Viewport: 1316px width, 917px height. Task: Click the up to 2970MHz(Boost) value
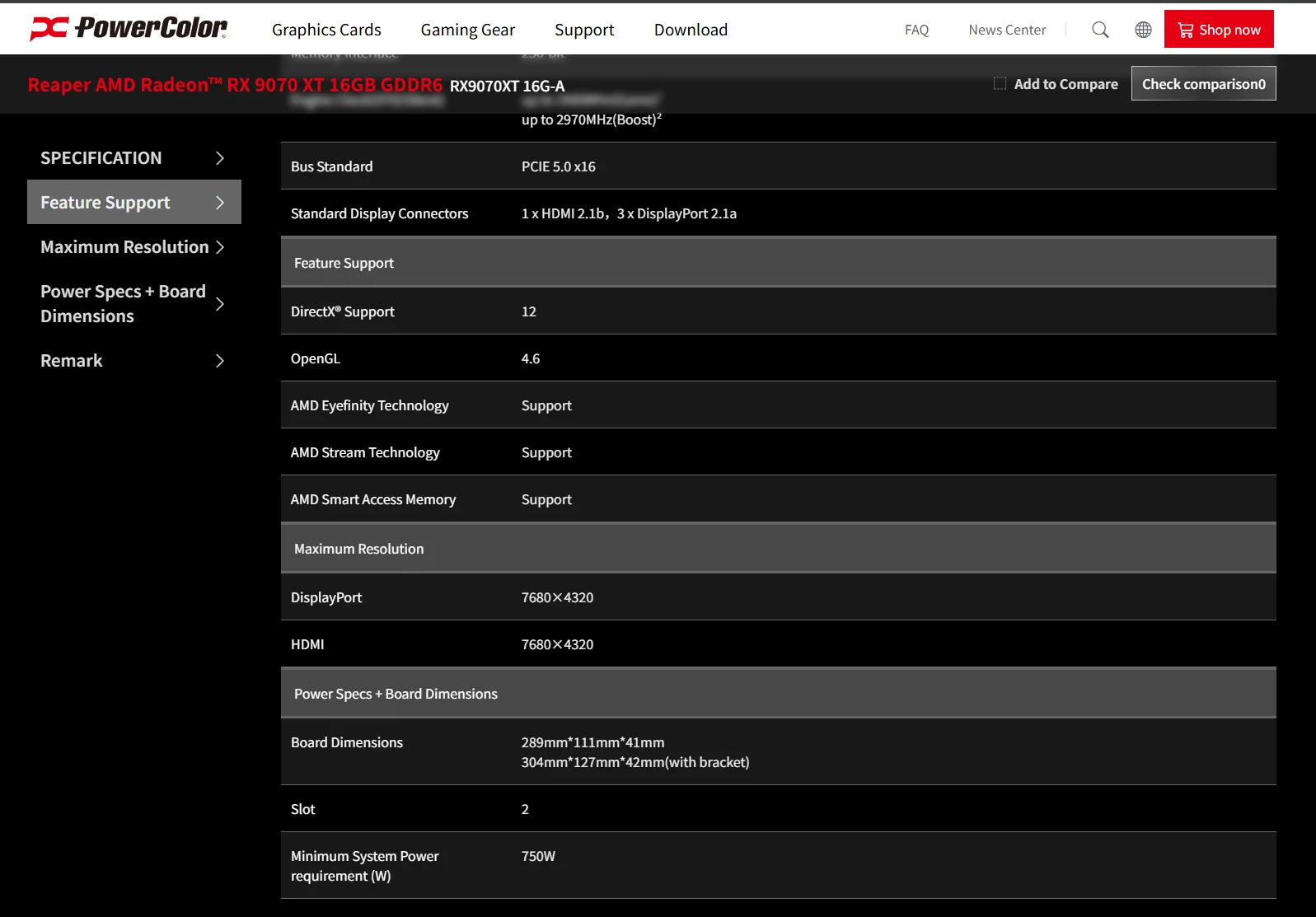(591, 119)
